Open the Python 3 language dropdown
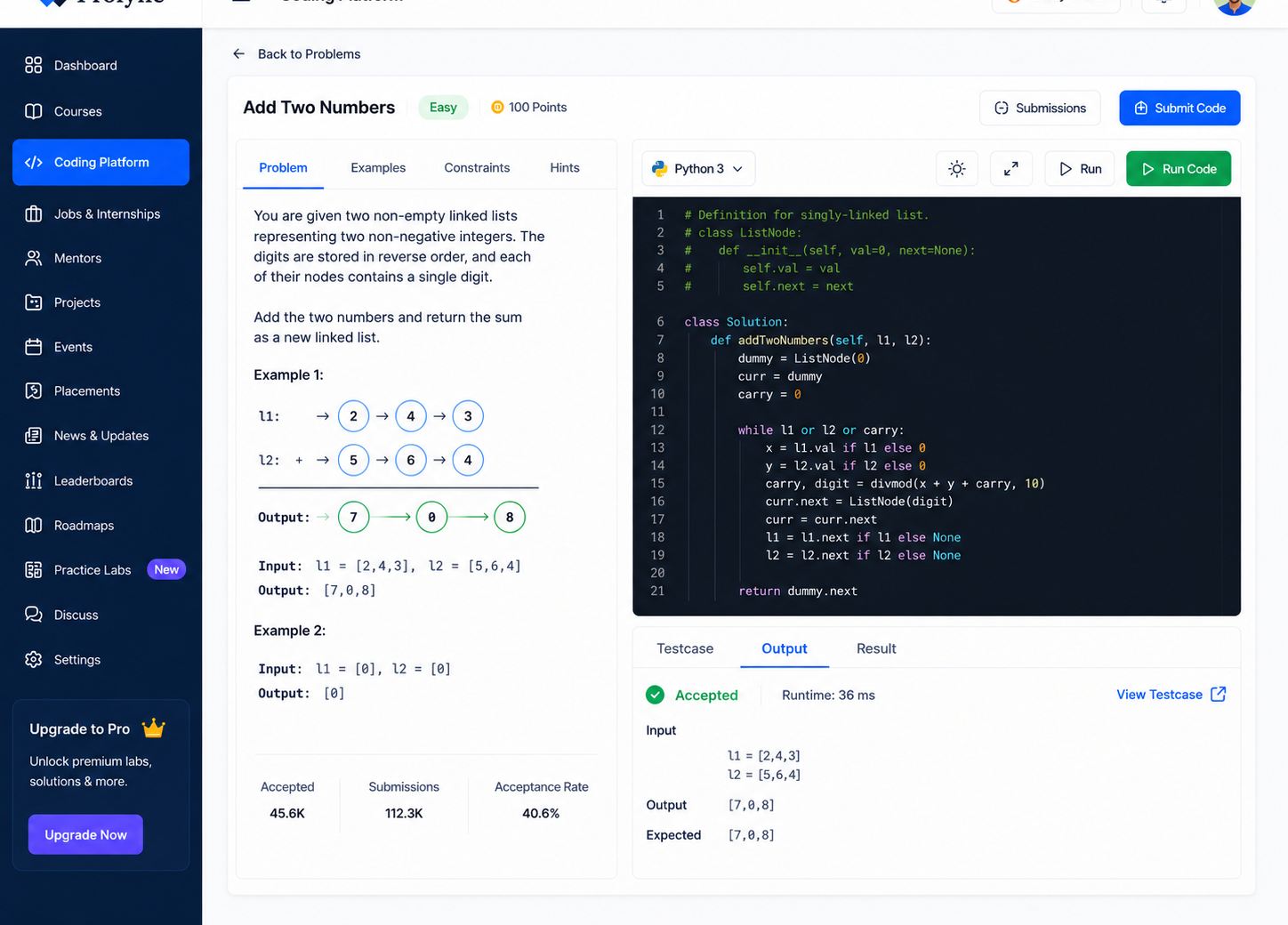This screenshot has width=1288, height=925. tap(699, 169)
